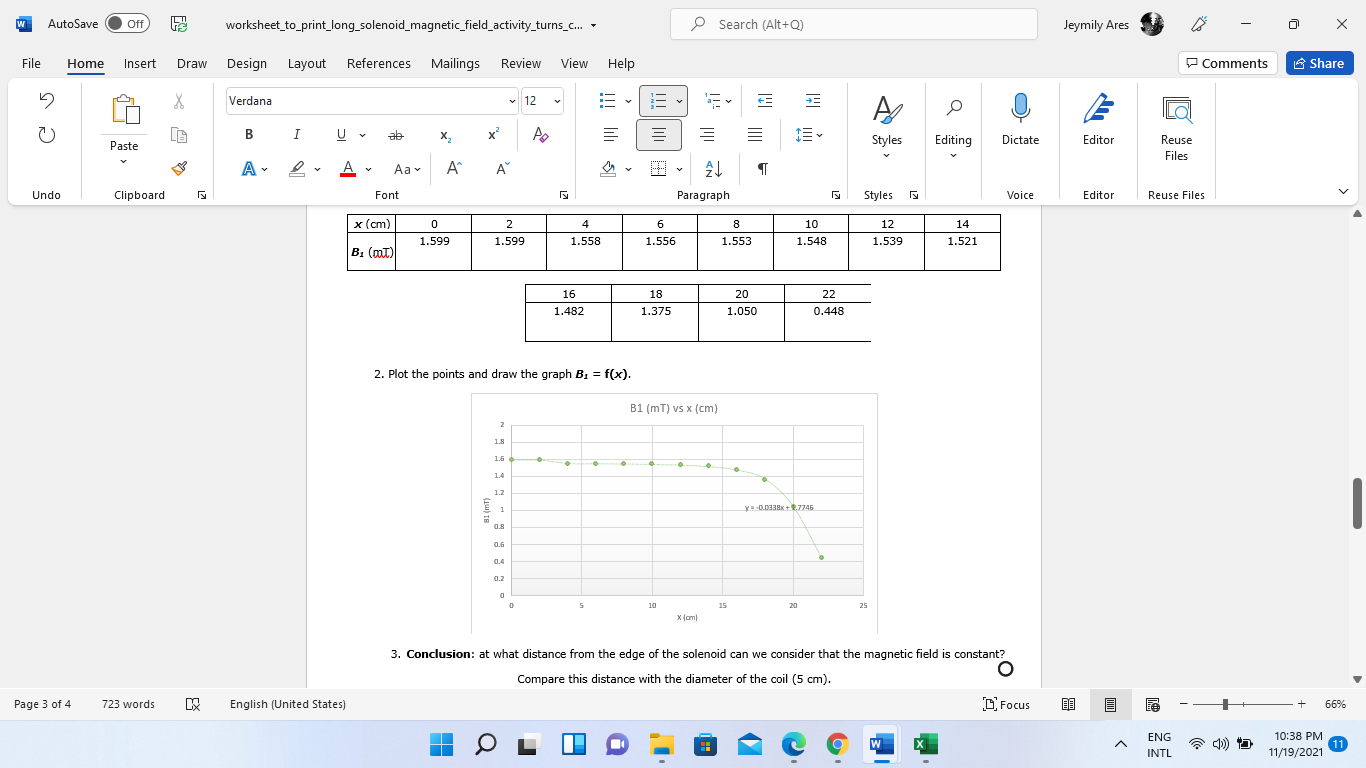Open the Windows Start menu

(x=441, y=745)
